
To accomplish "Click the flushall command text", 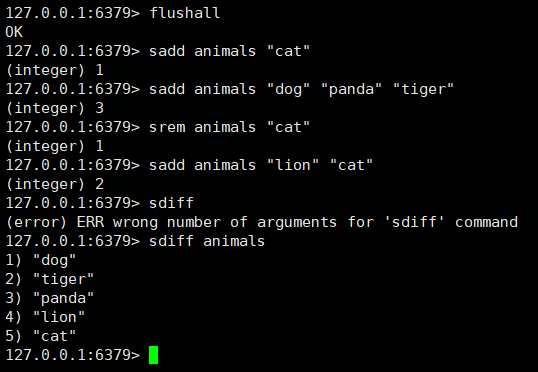I will [x=185, y=13].
